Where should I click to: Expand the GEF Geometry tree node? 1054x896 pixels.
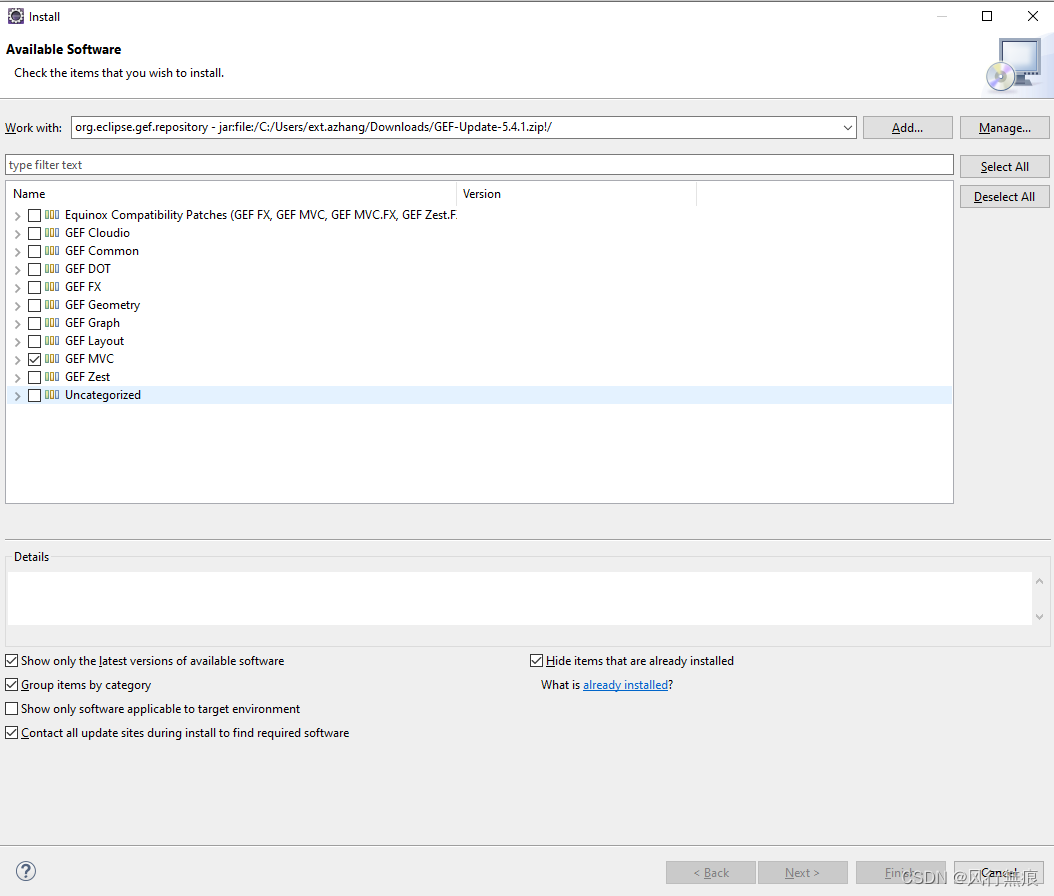point(17,306)
